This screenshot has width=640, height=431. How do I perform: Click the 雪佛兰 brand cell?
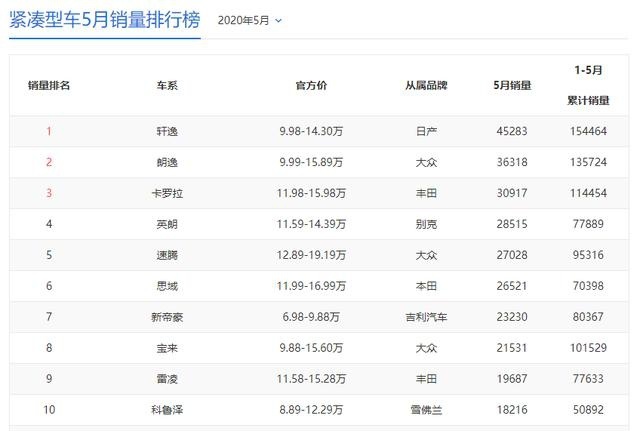click(426, 410)
